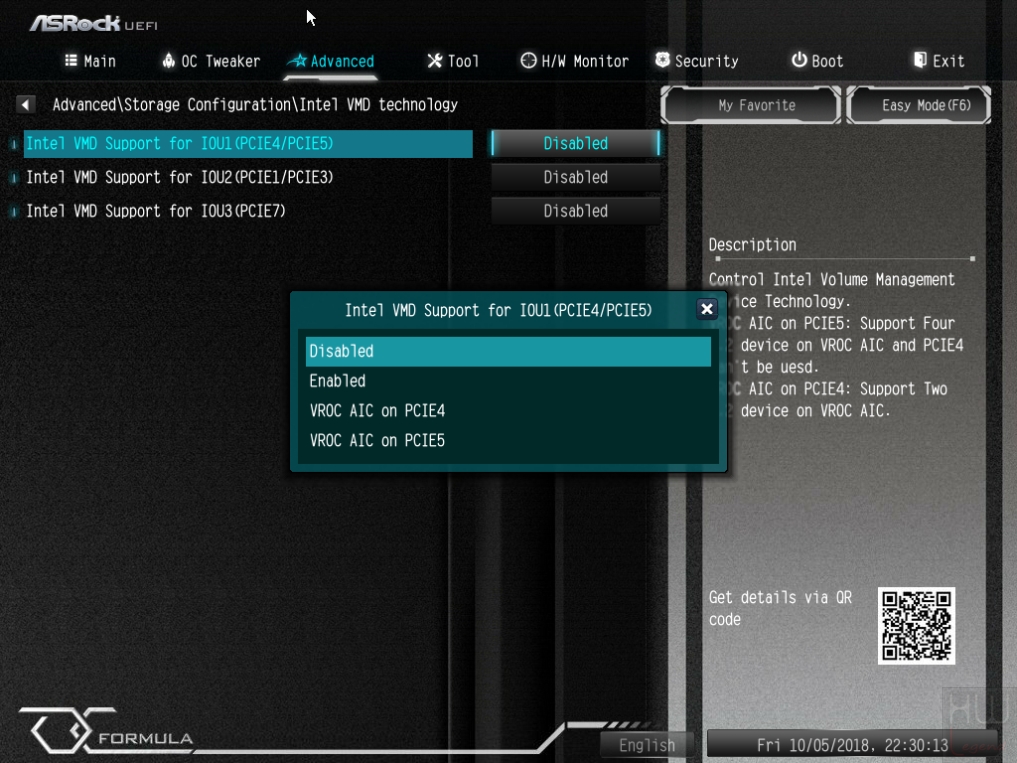Click the info marker beside the IOU2 row
This screenshot has width=1017, height=763.
pyautogui.click(x=14, y=178)
